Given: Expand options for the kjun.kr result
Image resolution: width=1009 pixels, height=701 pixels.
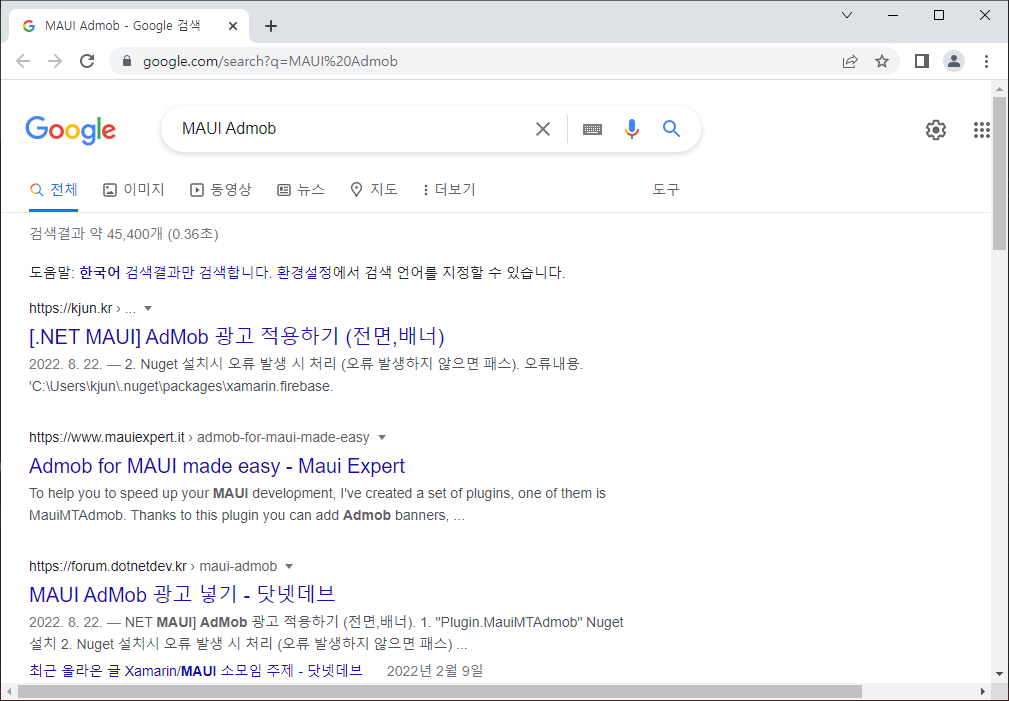Looking at the screenshot, I should 147,308.
